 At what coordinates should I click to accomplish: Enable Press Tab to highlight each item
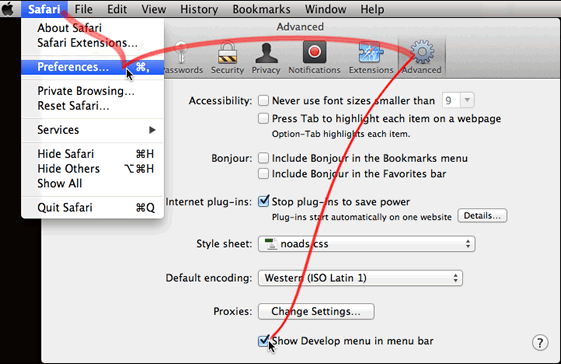[263, 118]
